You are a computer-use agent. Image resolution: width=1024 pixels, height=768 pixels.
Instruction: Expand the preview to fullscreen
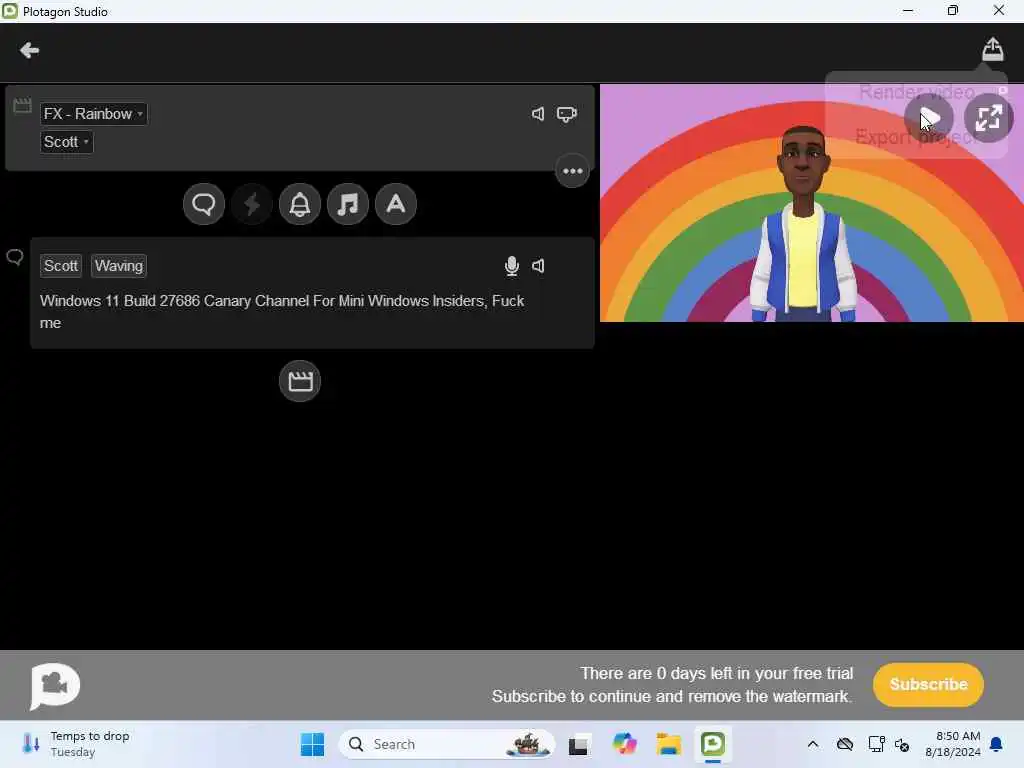point(989,118)
